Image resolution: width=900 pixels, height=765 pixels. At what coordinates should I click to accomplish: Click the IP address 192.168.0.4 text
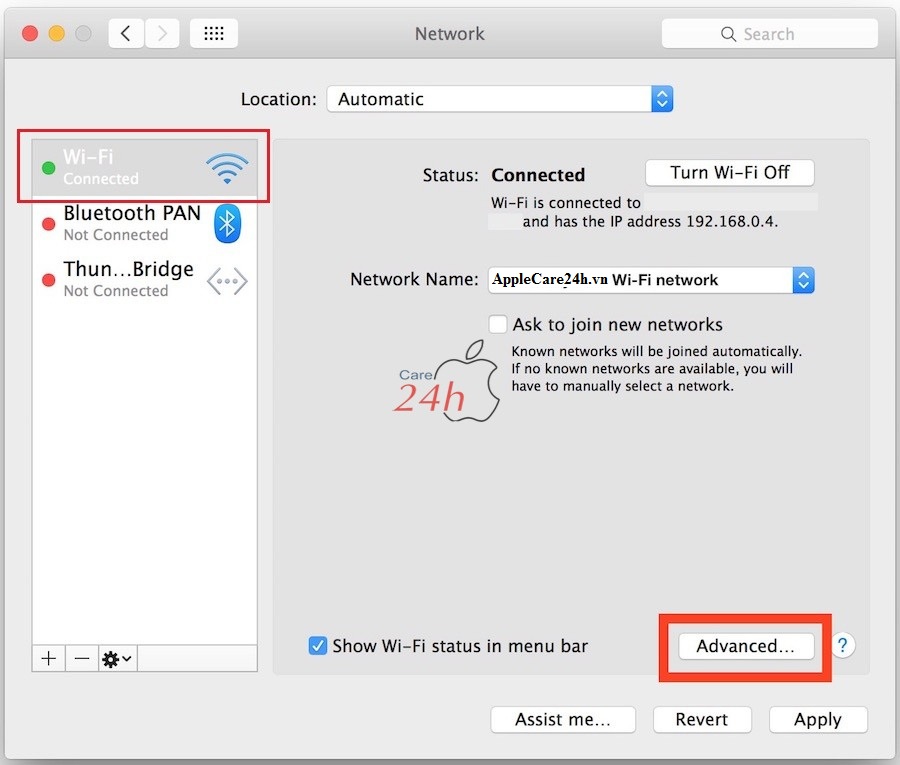732,222
